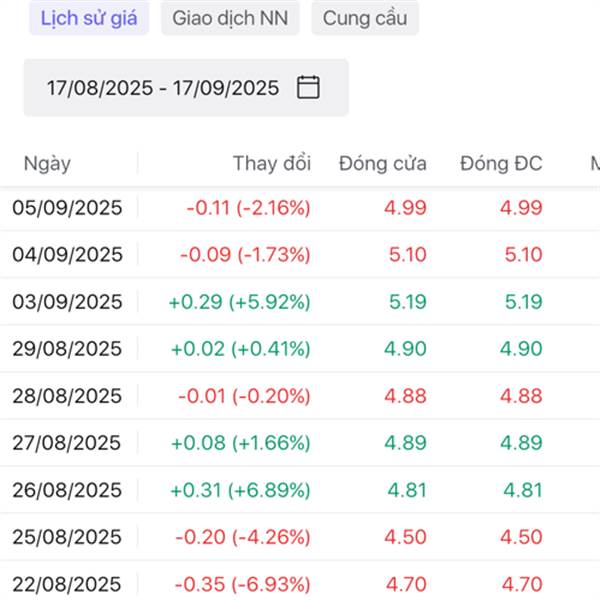Select the 25/08/2025 date cell

[67, 537]
